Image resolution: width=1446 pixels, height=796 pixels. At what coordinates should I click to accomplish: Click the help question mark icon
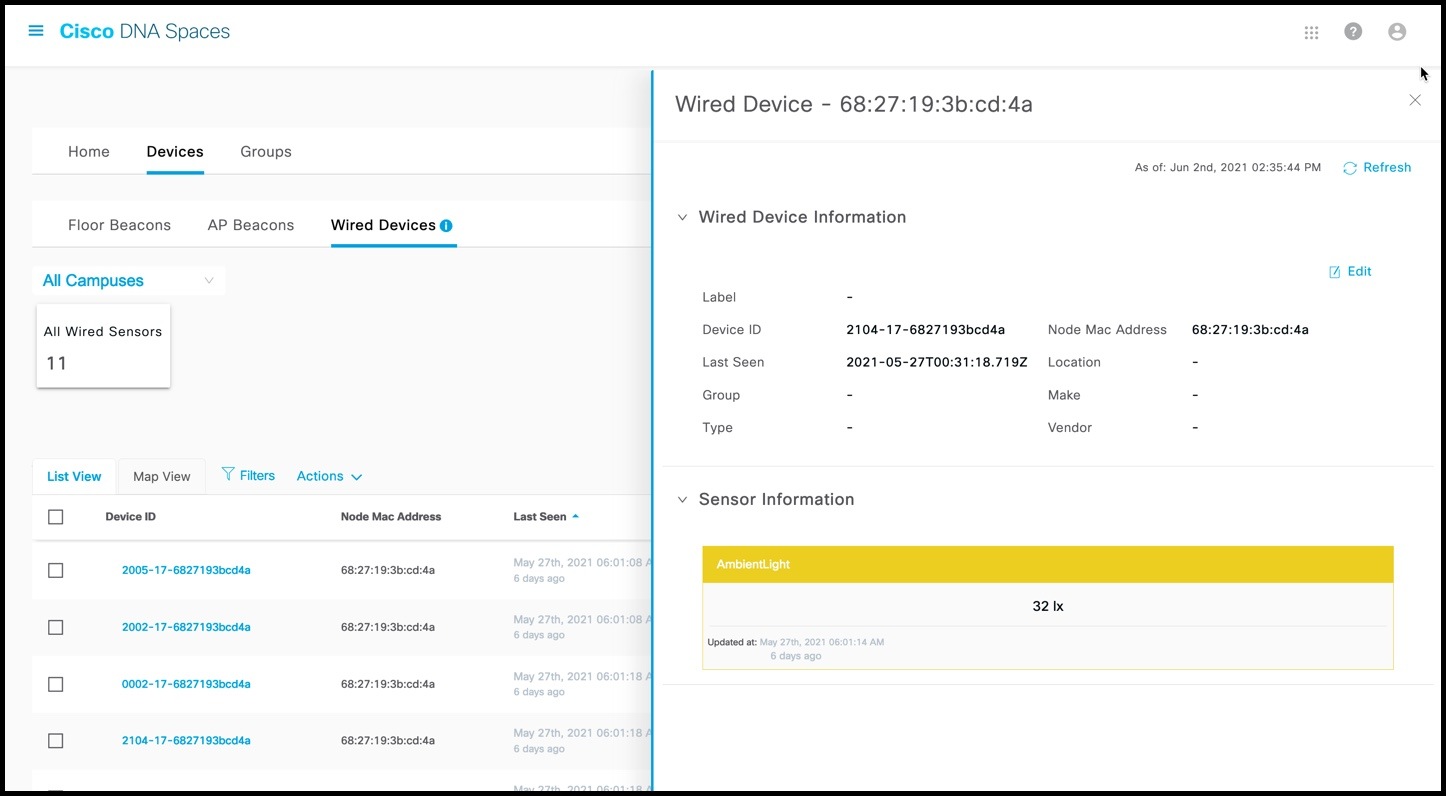(x=1353, y=31)
